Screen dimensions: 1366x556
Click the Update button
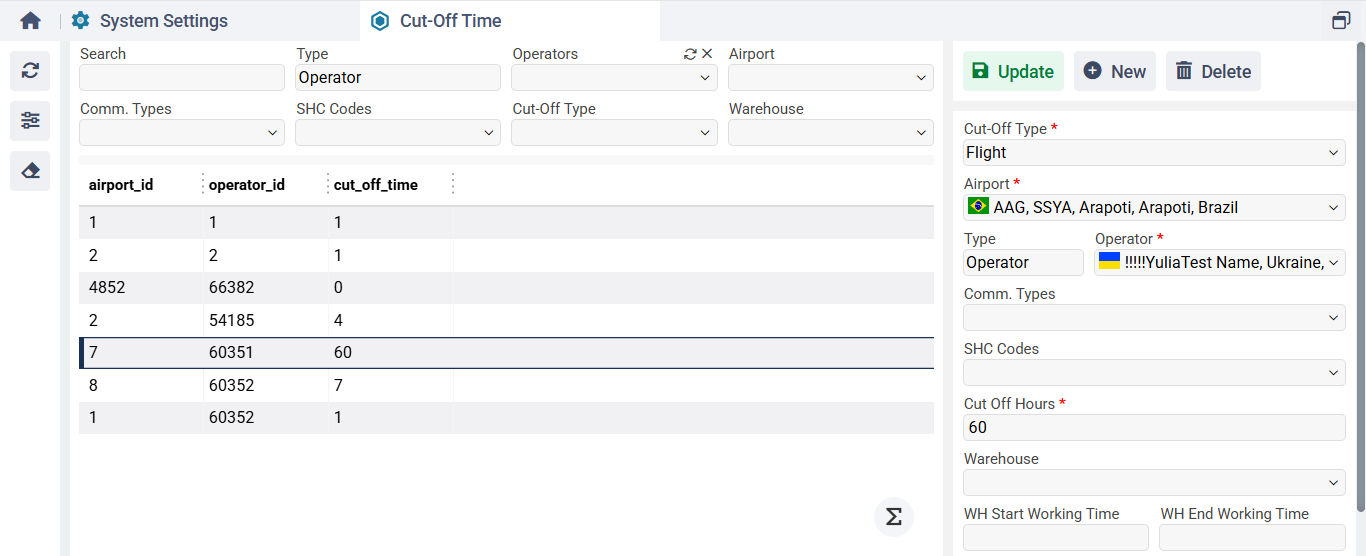pos(1013,71)
